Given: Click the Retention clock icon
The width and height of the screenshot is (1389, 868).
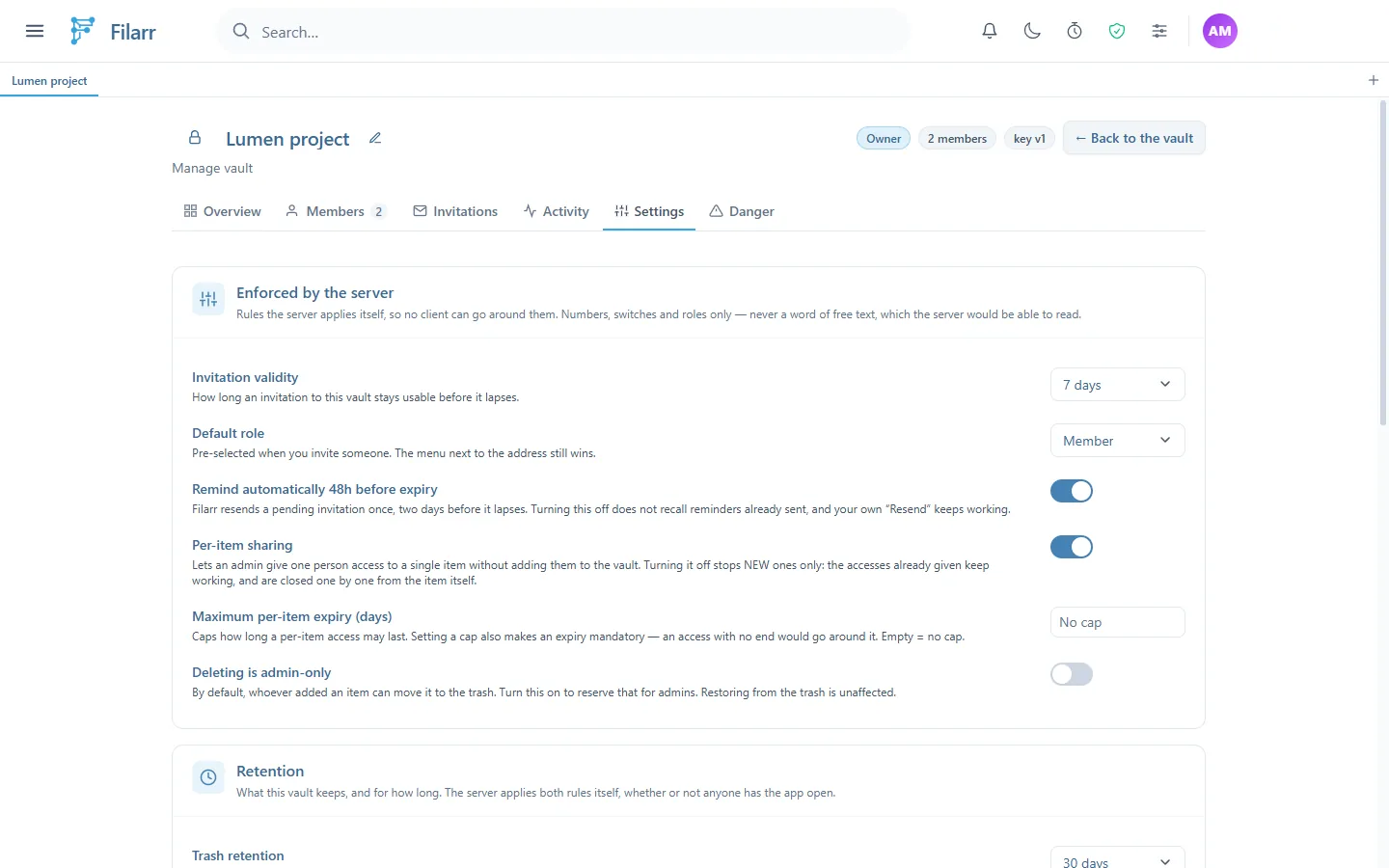Looking at the screenshot, I should 208,777.
